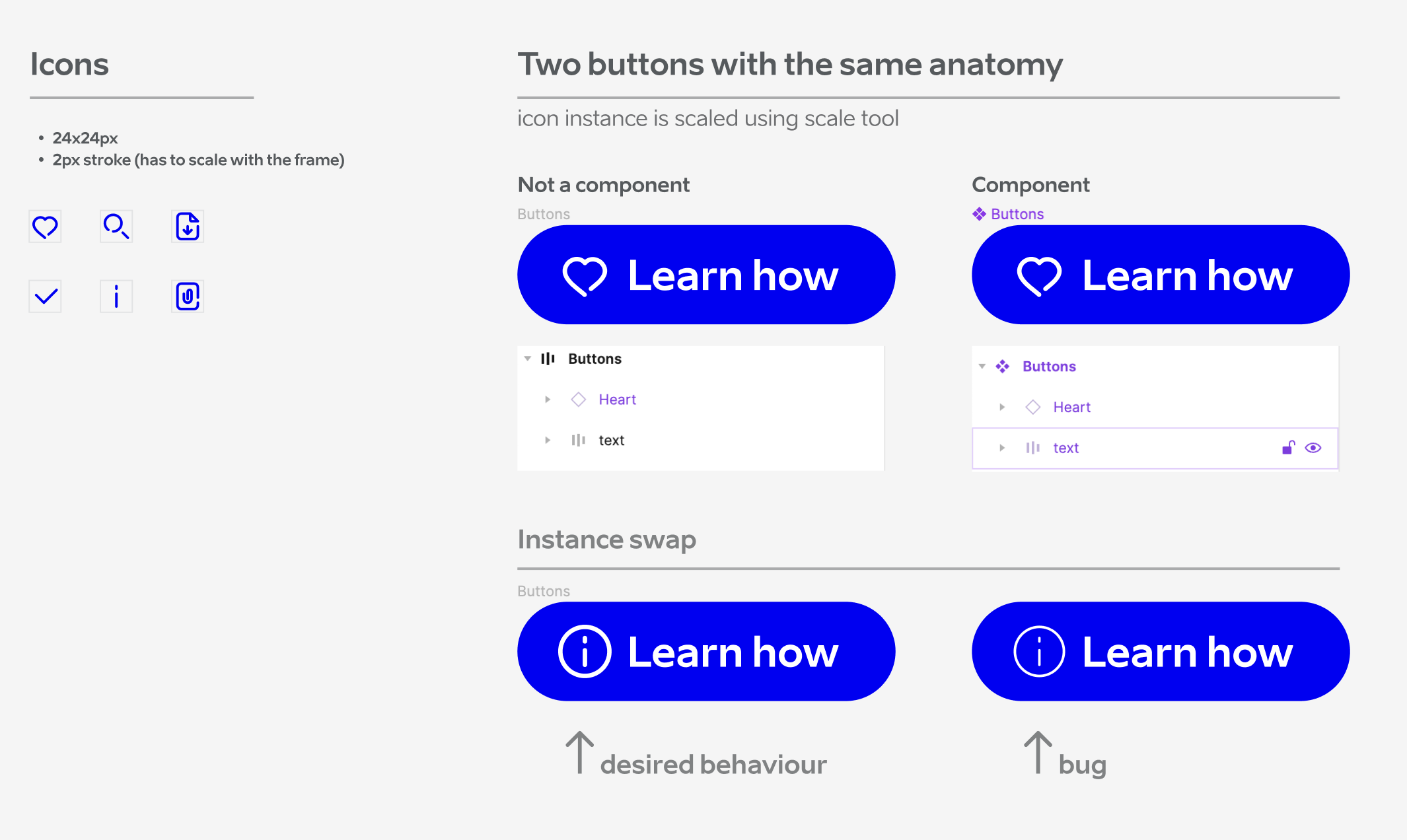Image resolution: width=1407 pixels, height=840 pixels.
Task: Click the info 'i' icon in icons panel
Action: (117, 296)
